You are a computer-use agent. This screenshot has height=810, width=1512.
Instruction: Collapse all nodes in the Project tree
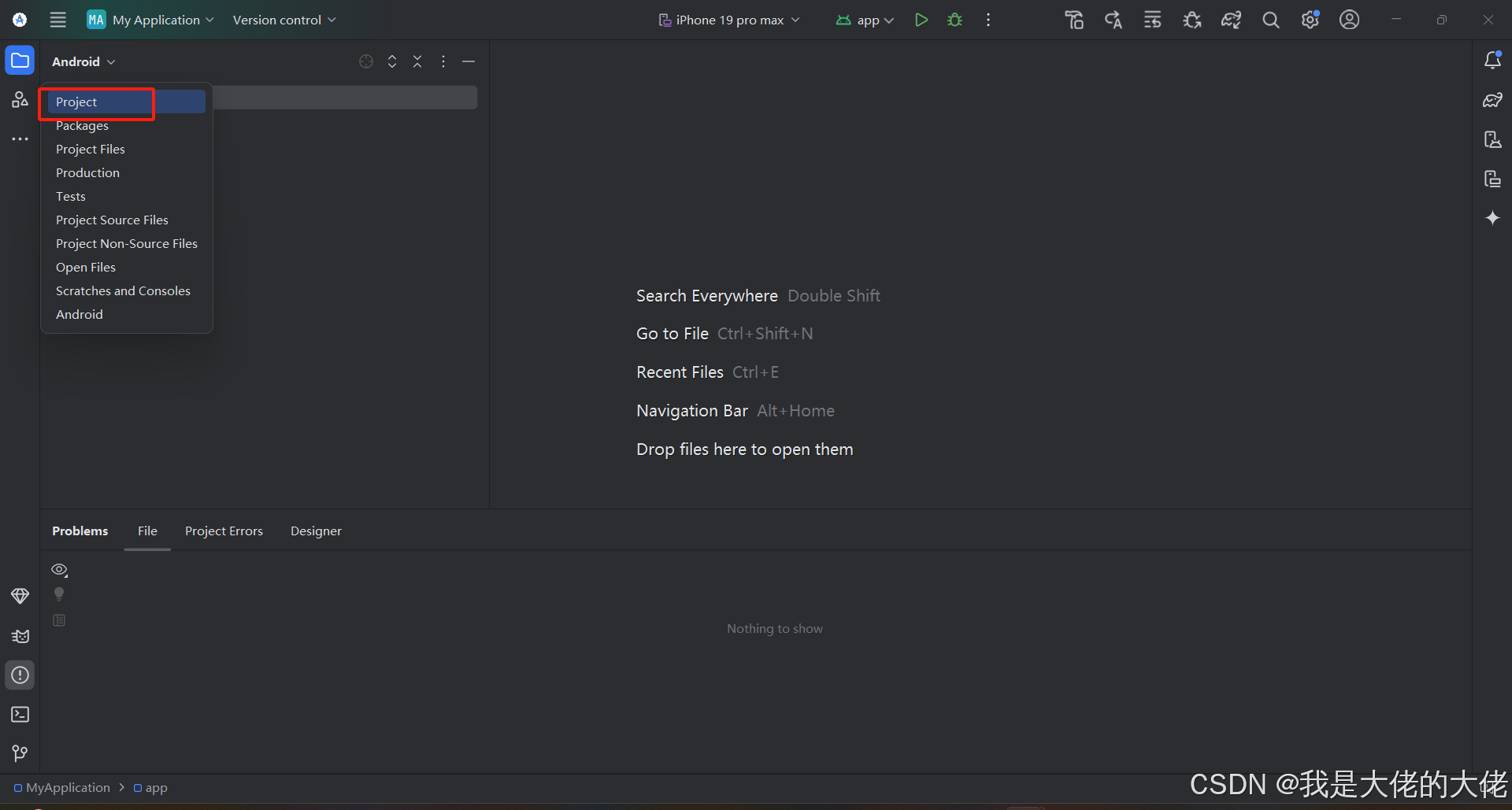[417, 61]
